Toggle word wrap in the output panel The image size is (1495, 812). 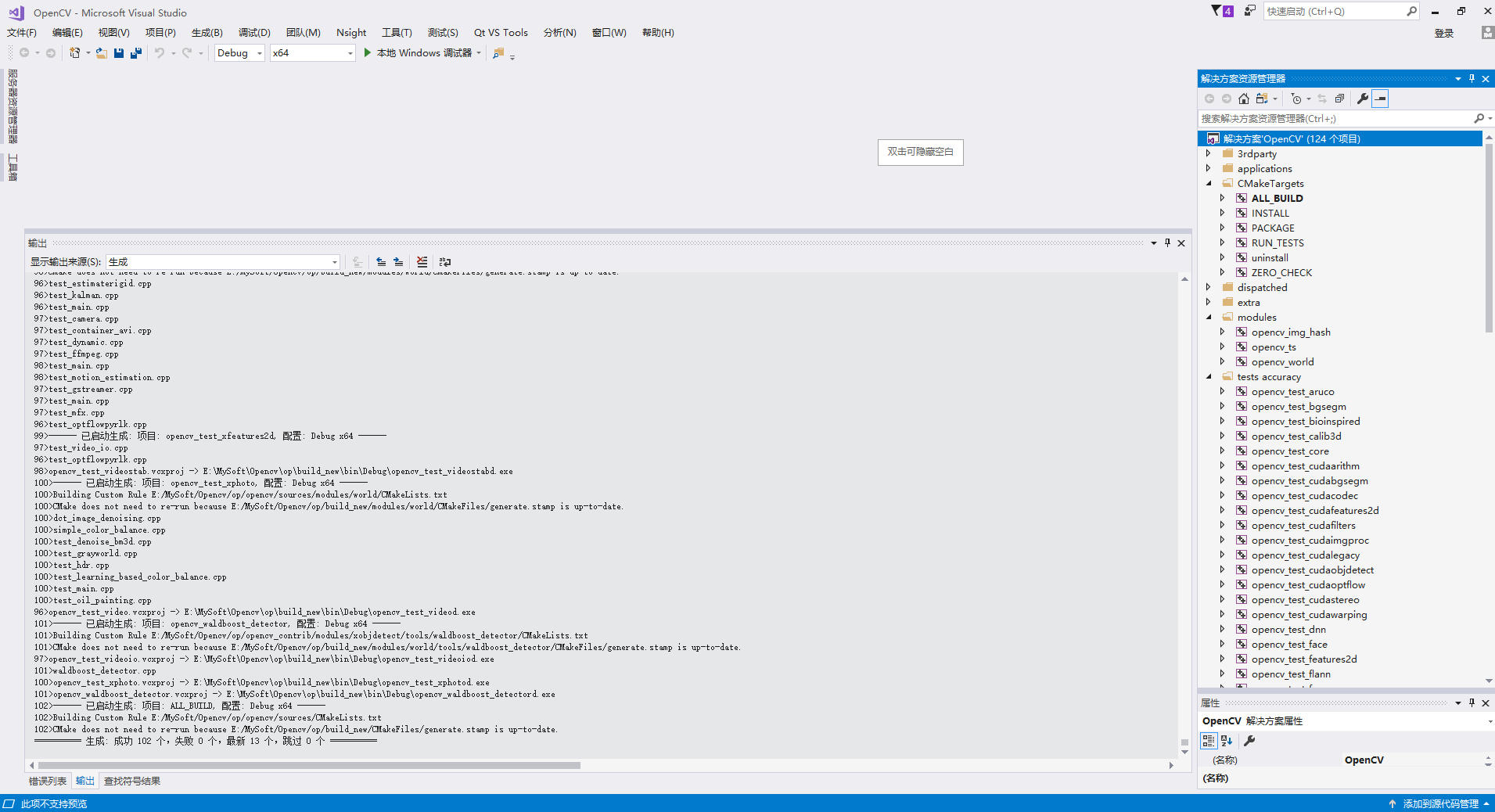[444, 261]
